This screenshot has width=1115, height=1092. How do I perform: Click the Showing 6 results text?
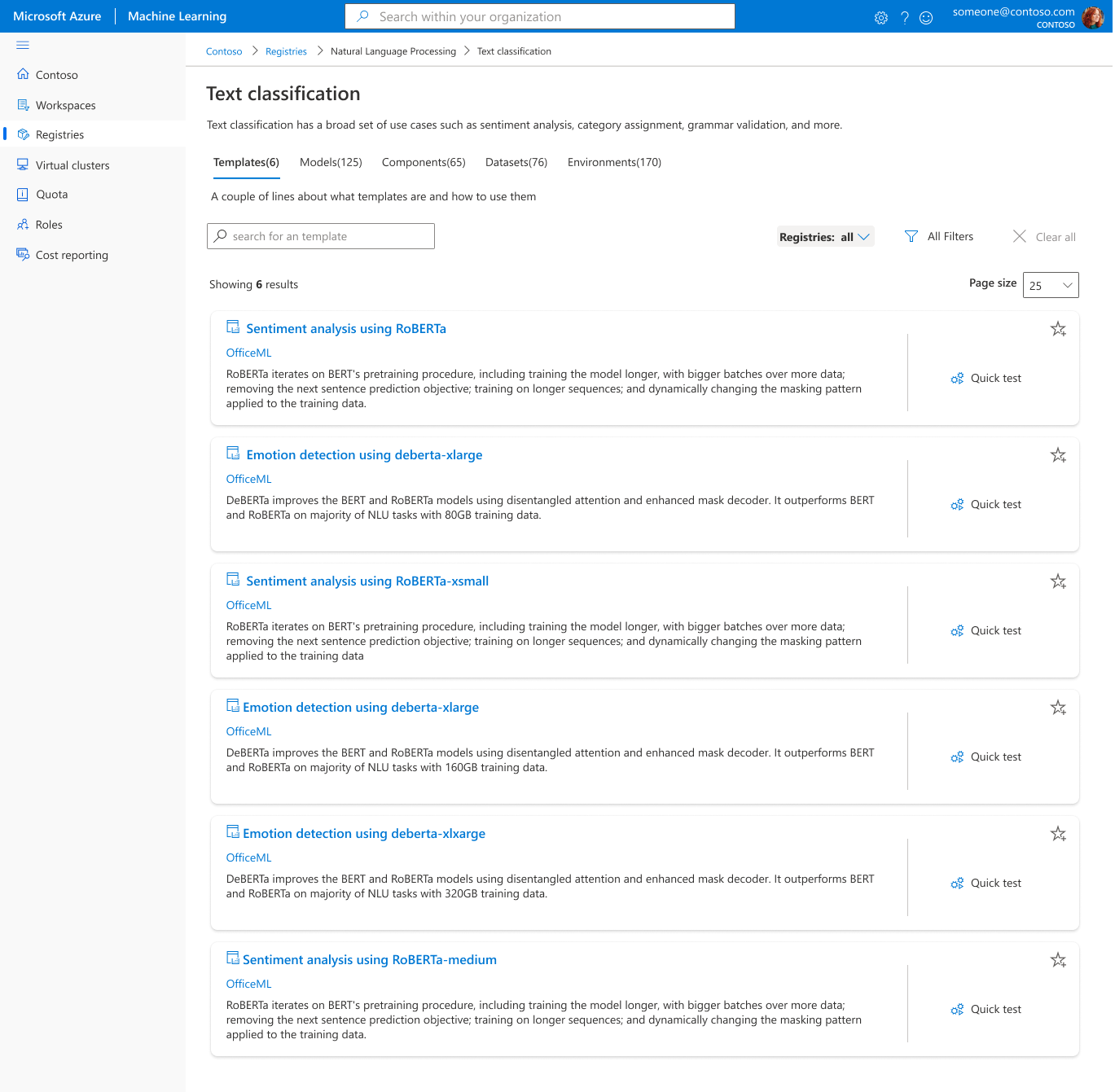pyautogui.click(x=254, y=284)
